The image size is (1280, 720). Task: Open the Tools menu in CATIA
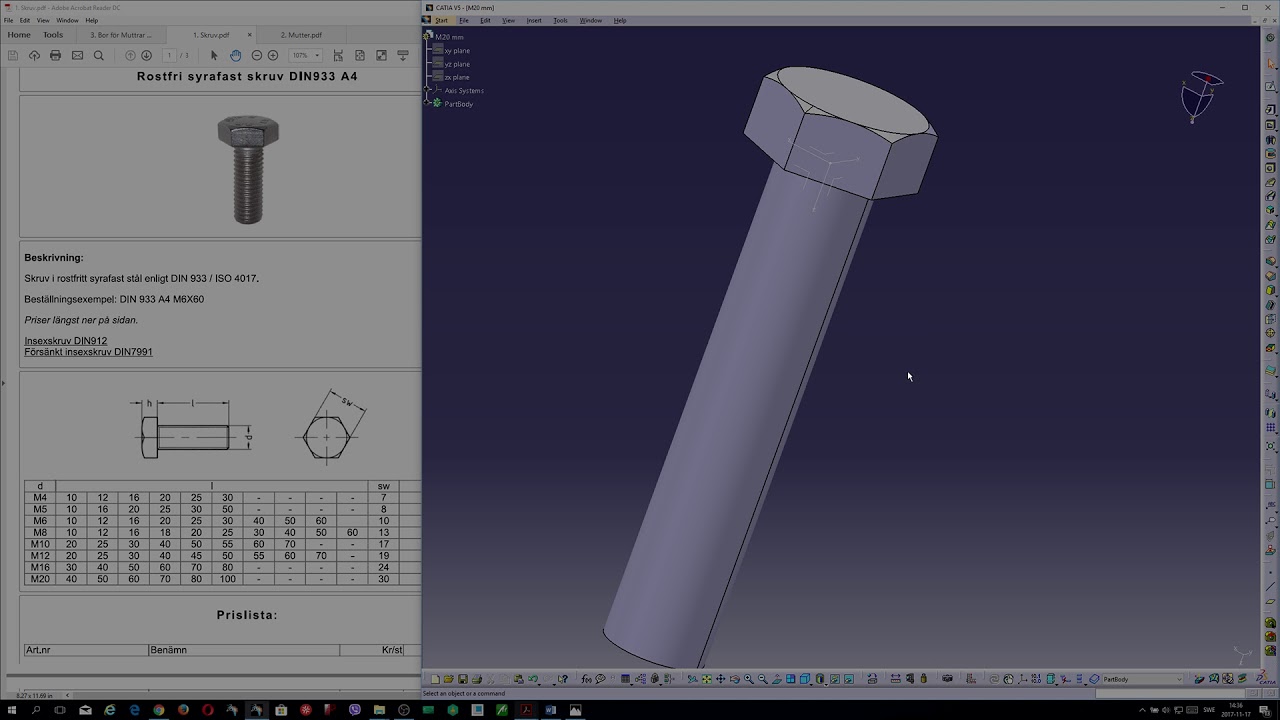[560, 20]
